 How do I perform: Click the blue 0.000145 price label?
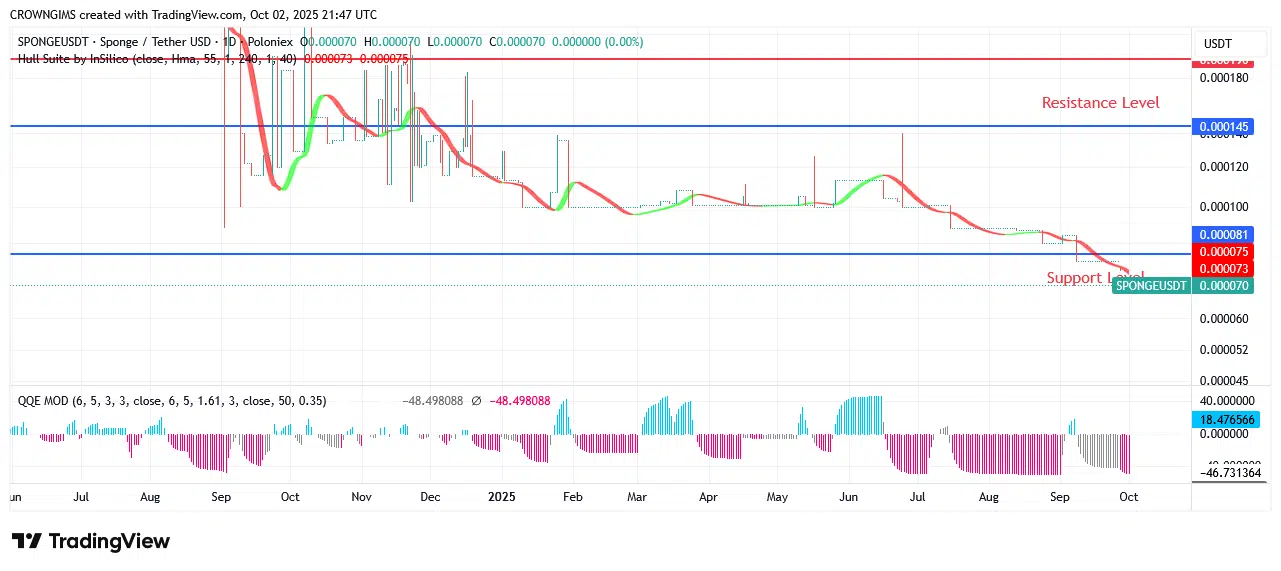1223,127
